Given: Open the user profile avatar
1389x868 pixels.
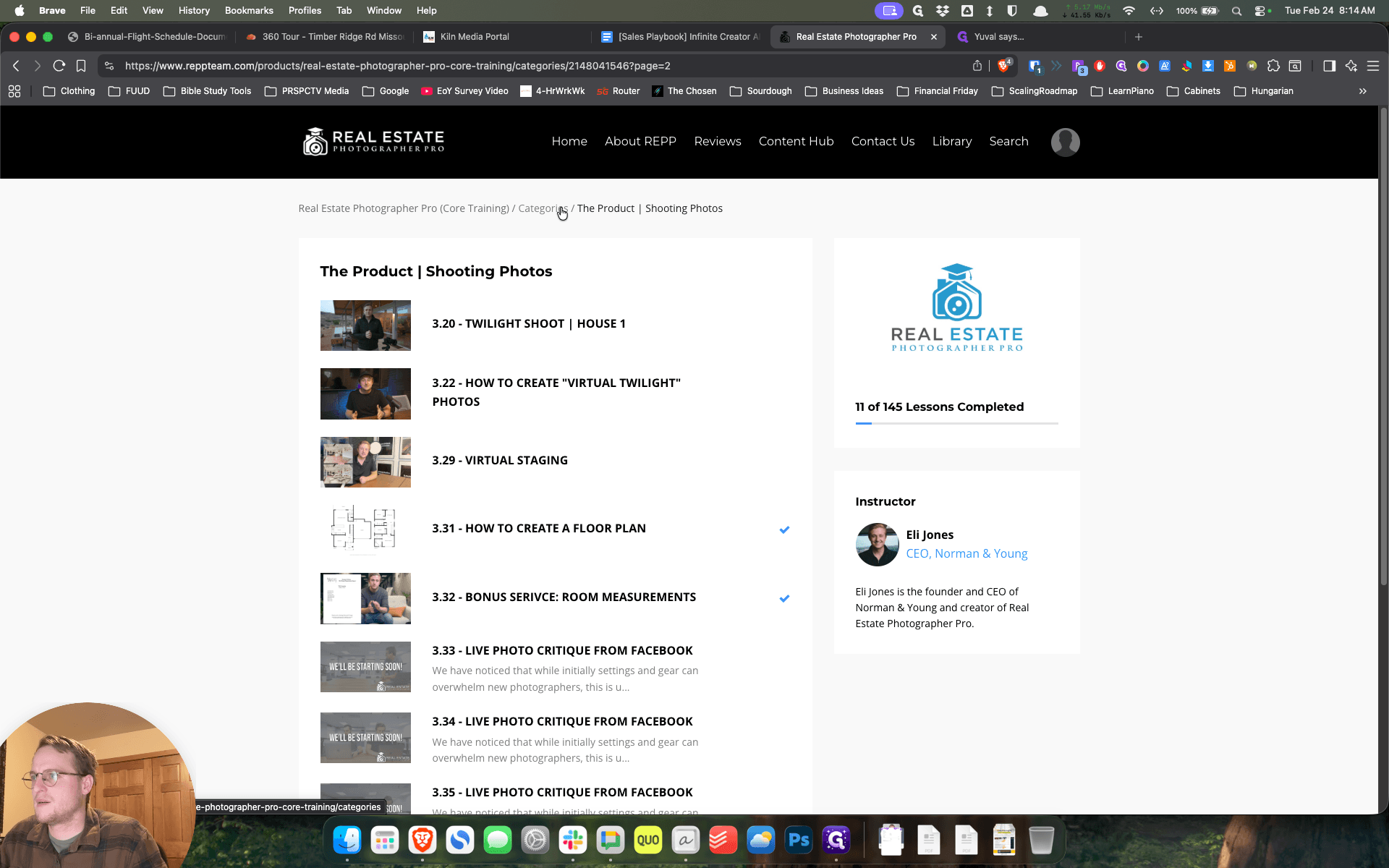Looking at the screenshot, I should 1065,142.
